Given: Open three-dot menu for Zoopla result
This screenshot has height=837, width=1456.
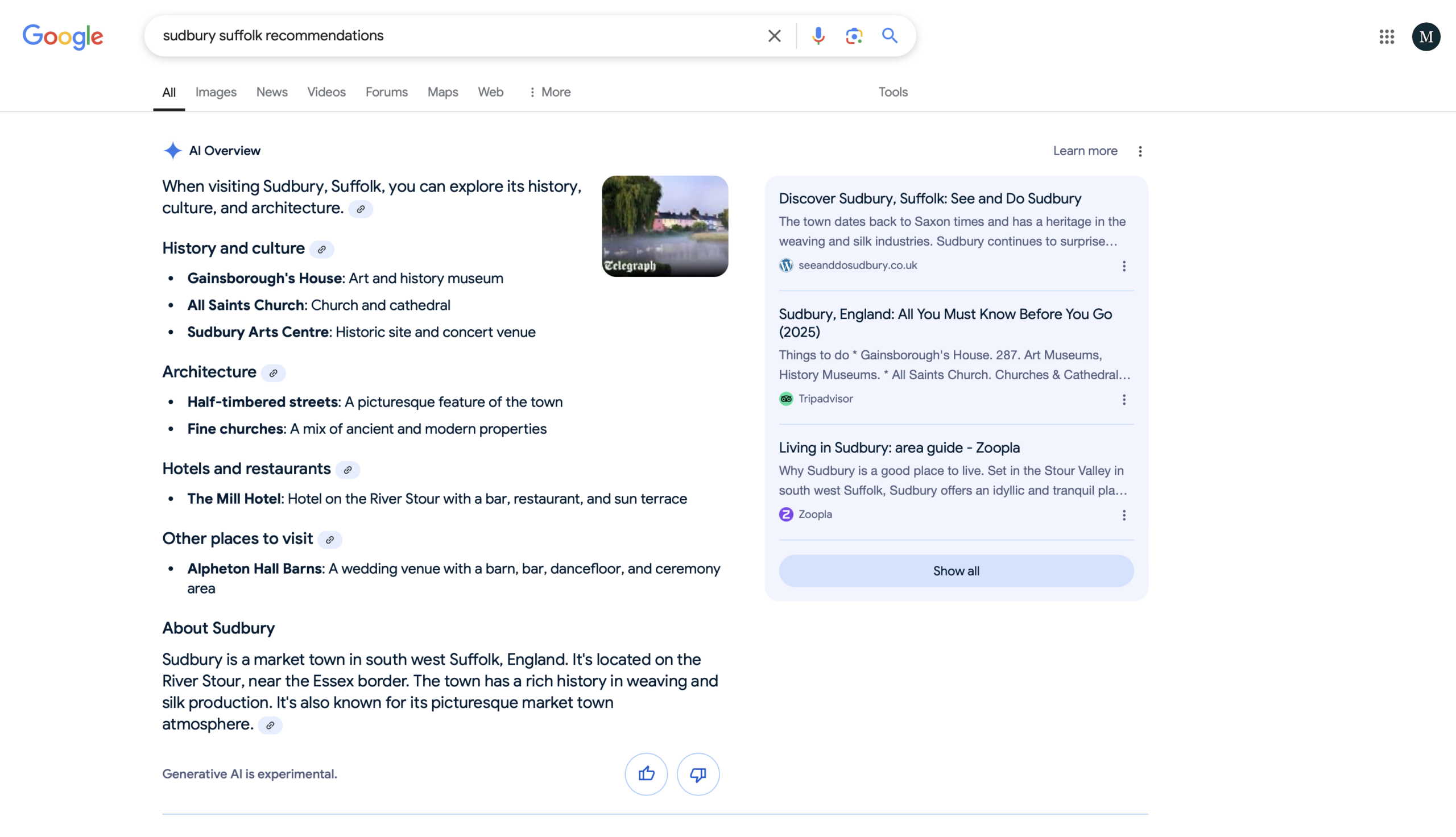Looking at the screenshot, I should (x=1124, y=516).
